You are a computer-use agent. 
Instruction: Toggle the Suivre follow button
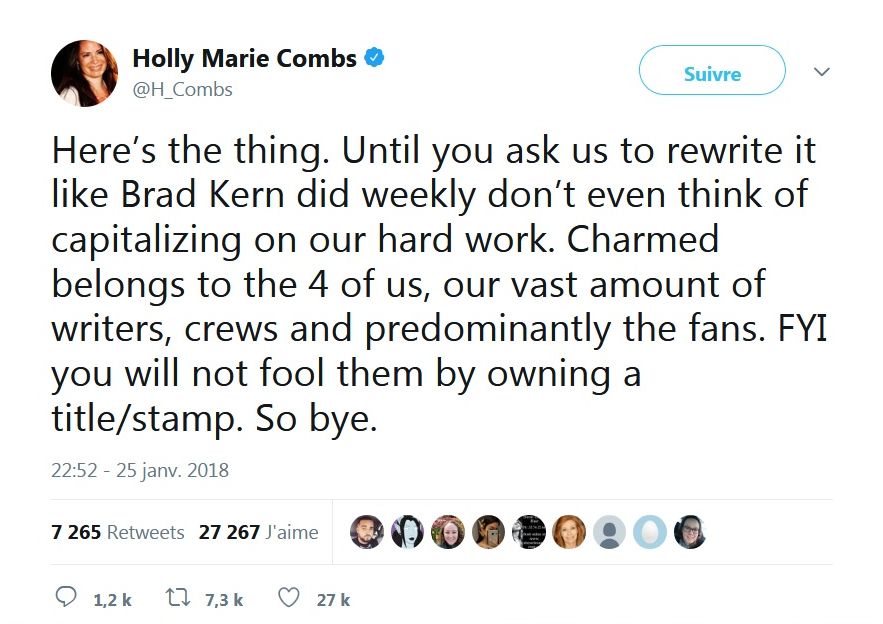click(712, 73)
